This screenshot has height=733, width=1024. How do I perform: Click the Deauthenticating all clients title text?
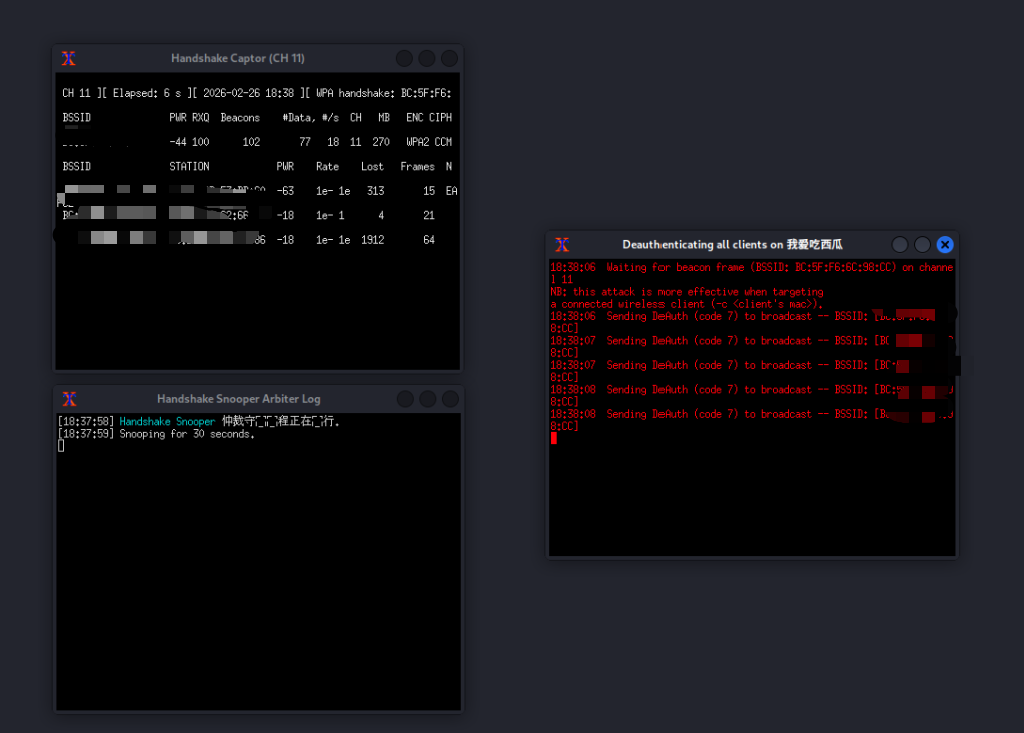732,245
